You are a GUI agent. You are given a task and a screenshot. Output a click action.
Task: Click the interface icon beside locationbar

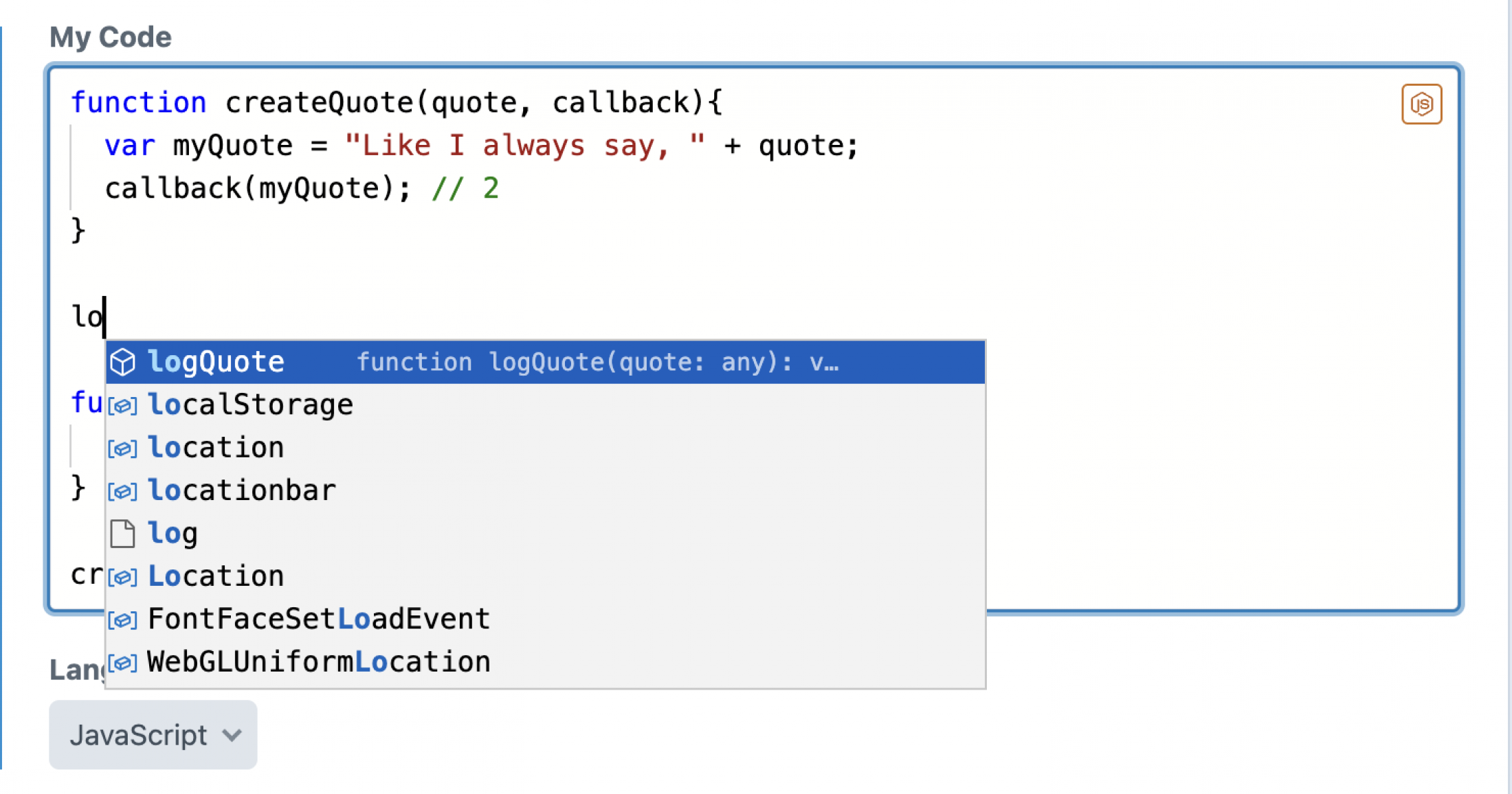[122, 490]
